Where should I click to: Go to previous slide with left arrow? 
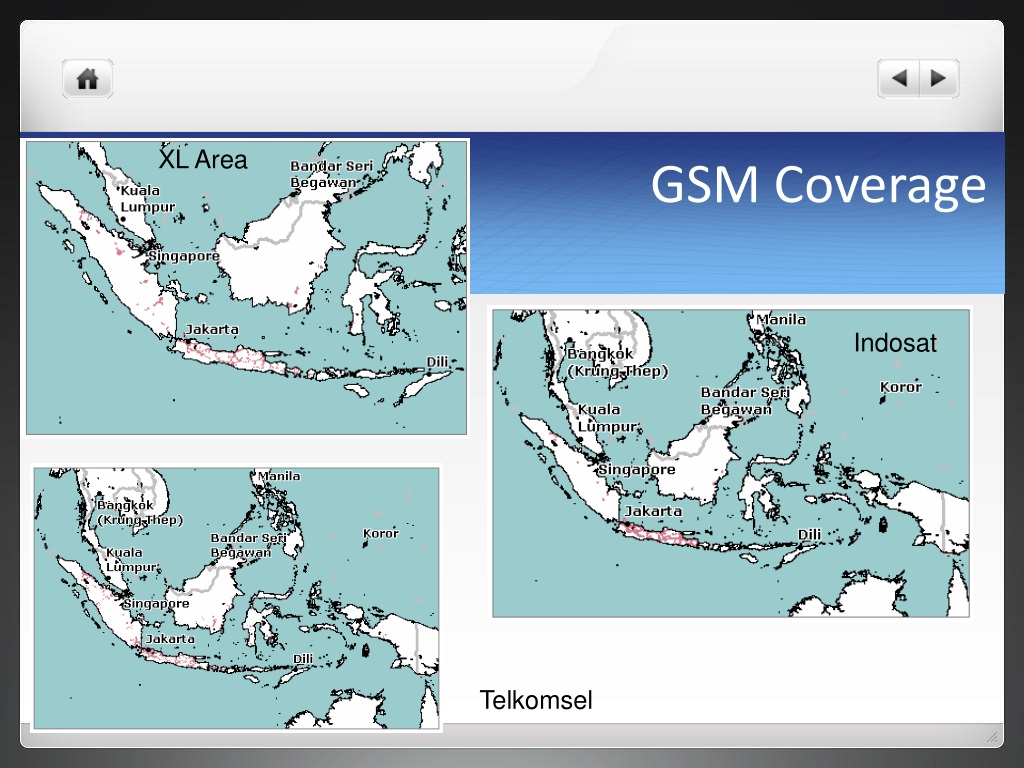click(899, 78)
